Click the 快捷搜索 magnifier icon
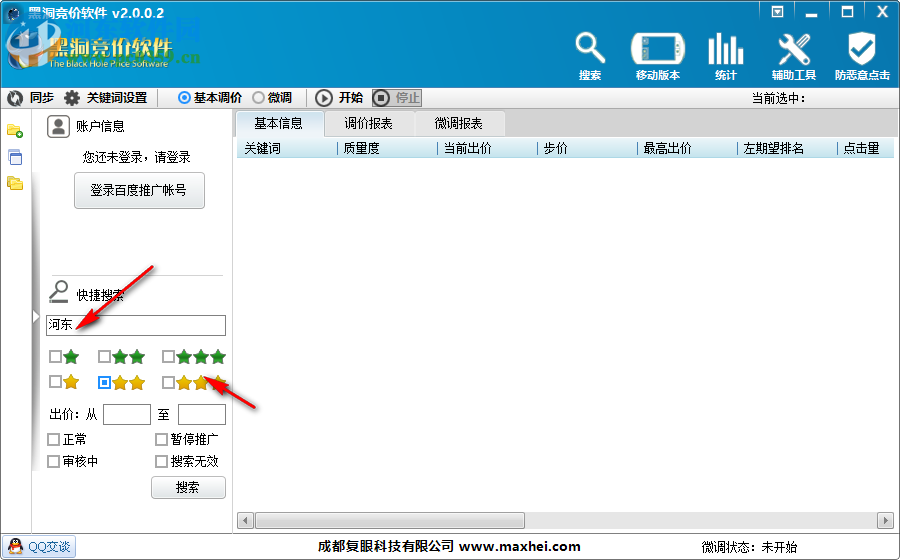The height and width of the screenshot is (560, 900). [x=59, y=291]
